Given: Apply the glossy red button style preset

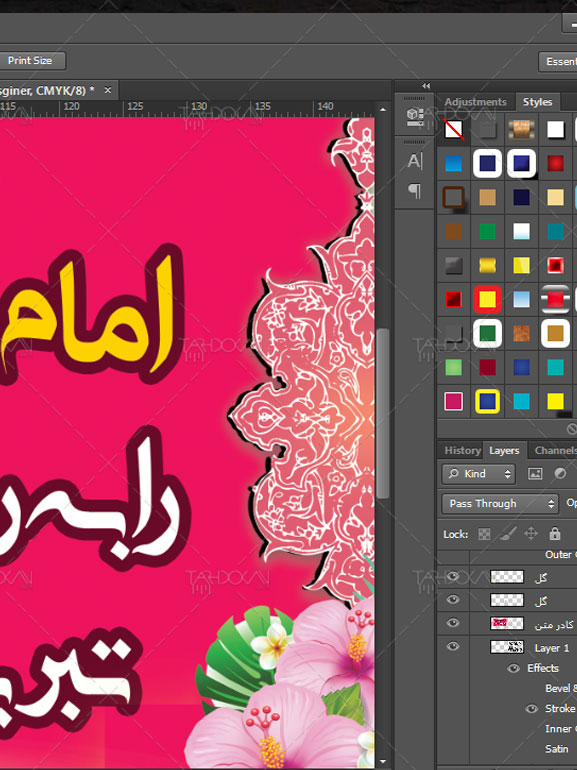Looking at the screenshot, I should point(453,299).
